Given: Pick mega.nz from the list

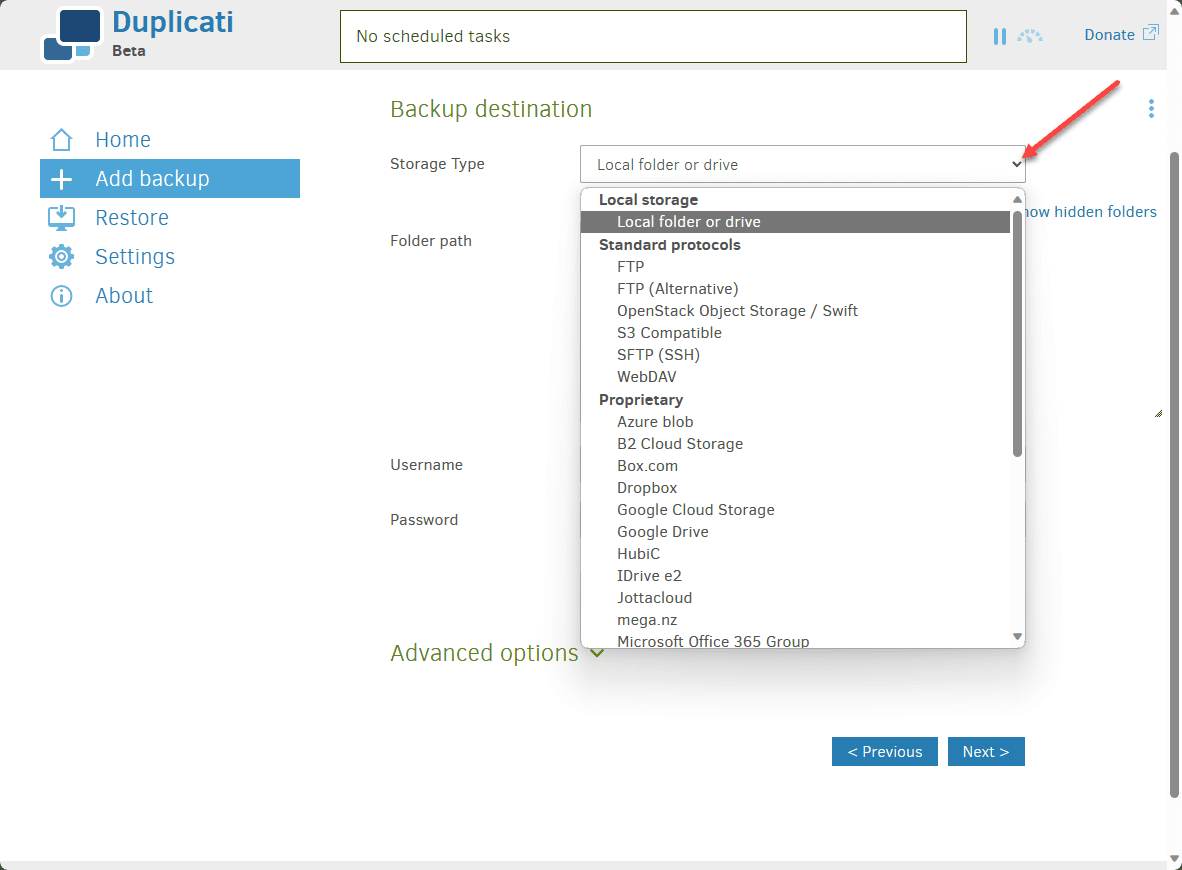Looking at the screenshot, I should click(x=795, y=620).
